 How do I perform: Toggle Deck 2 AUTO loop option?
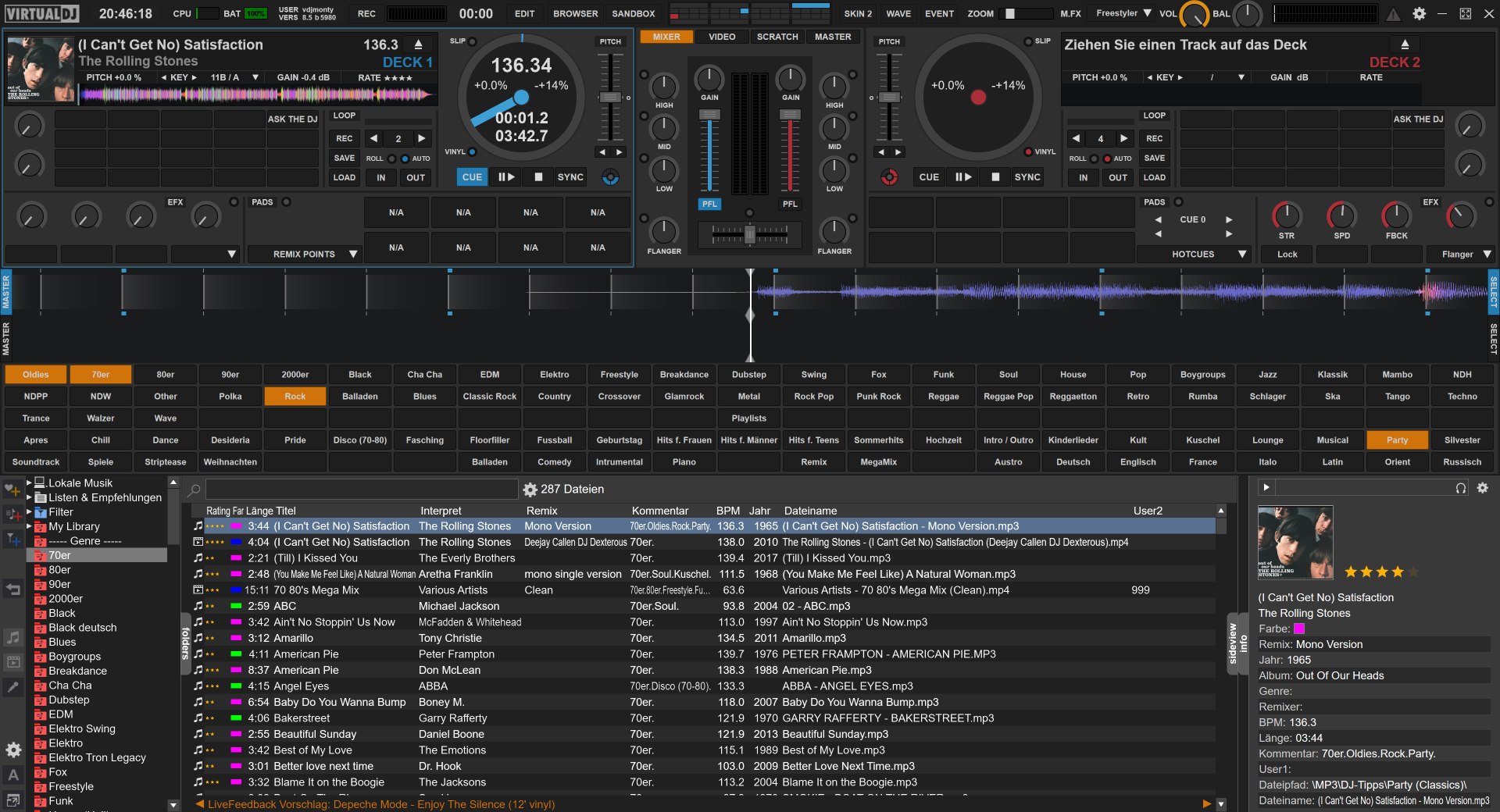[1107, 158]
